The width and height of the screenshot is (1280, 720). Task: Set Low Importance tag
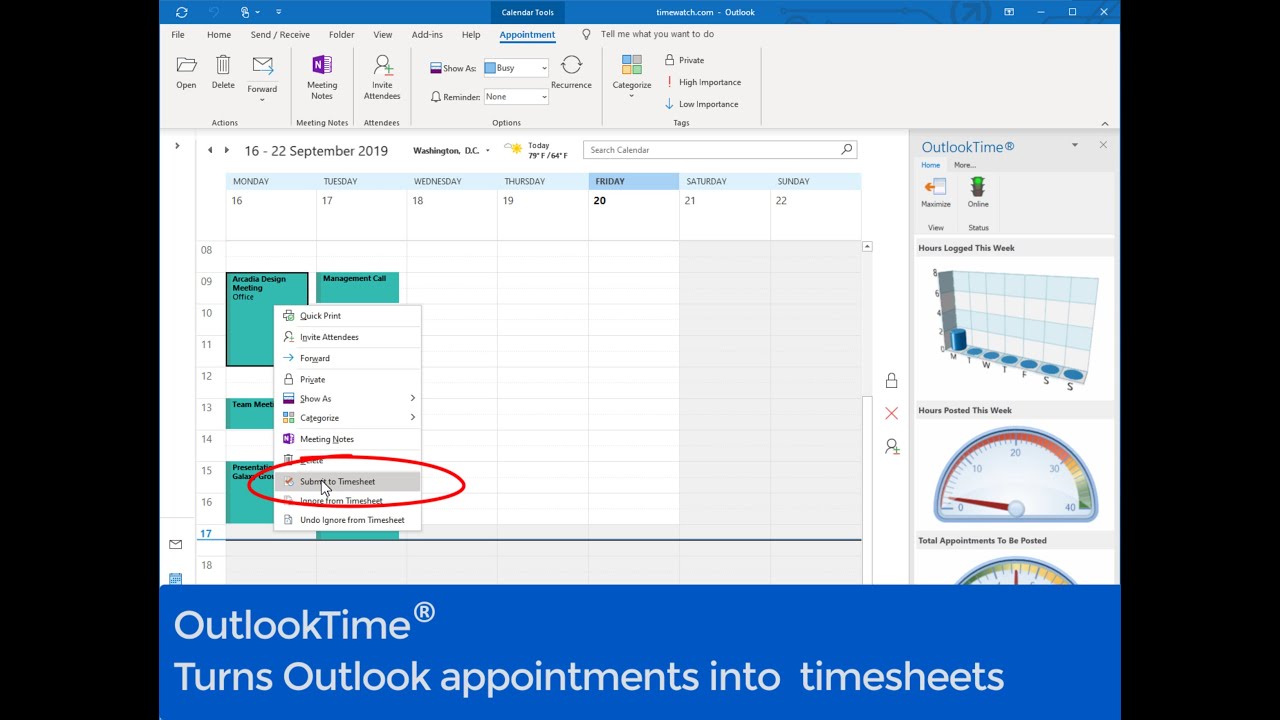click(x=701, y=104)
